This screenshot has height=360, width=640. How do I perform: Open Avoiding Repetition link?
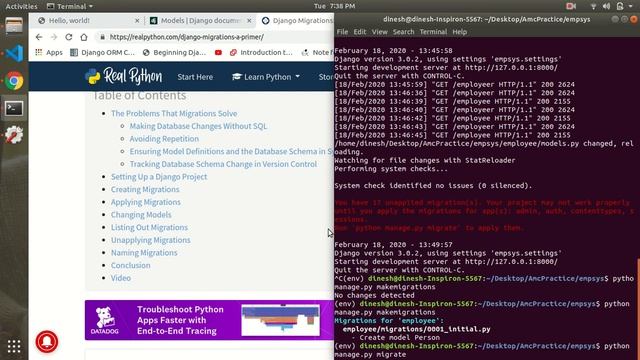tap(164, 139)
